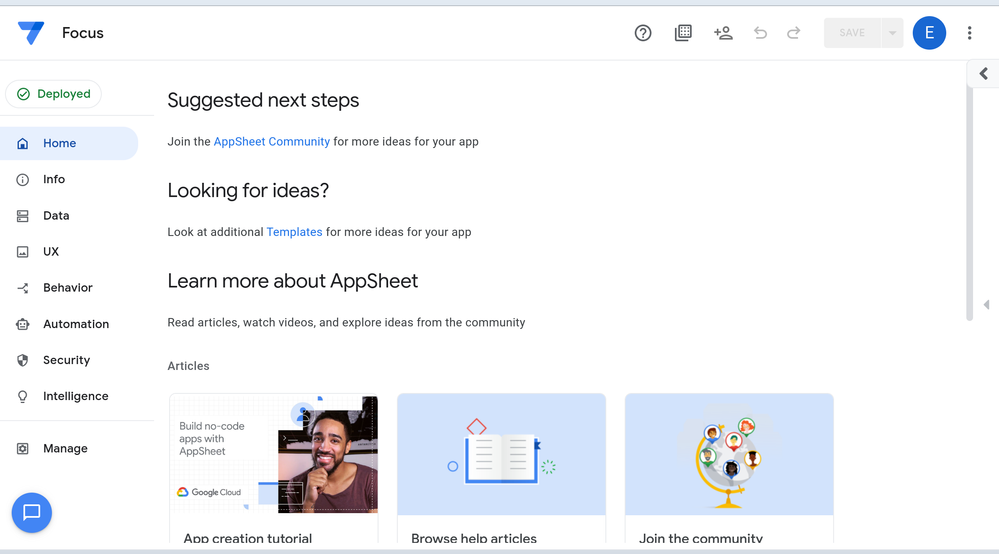Follow the AppSheet Community link

[271, 141]
